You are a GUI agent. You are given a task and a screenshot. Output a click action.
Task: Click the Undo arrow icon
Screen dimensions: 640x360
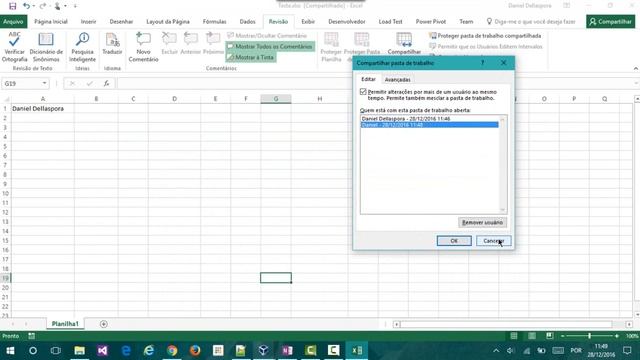tap(26, 6)
